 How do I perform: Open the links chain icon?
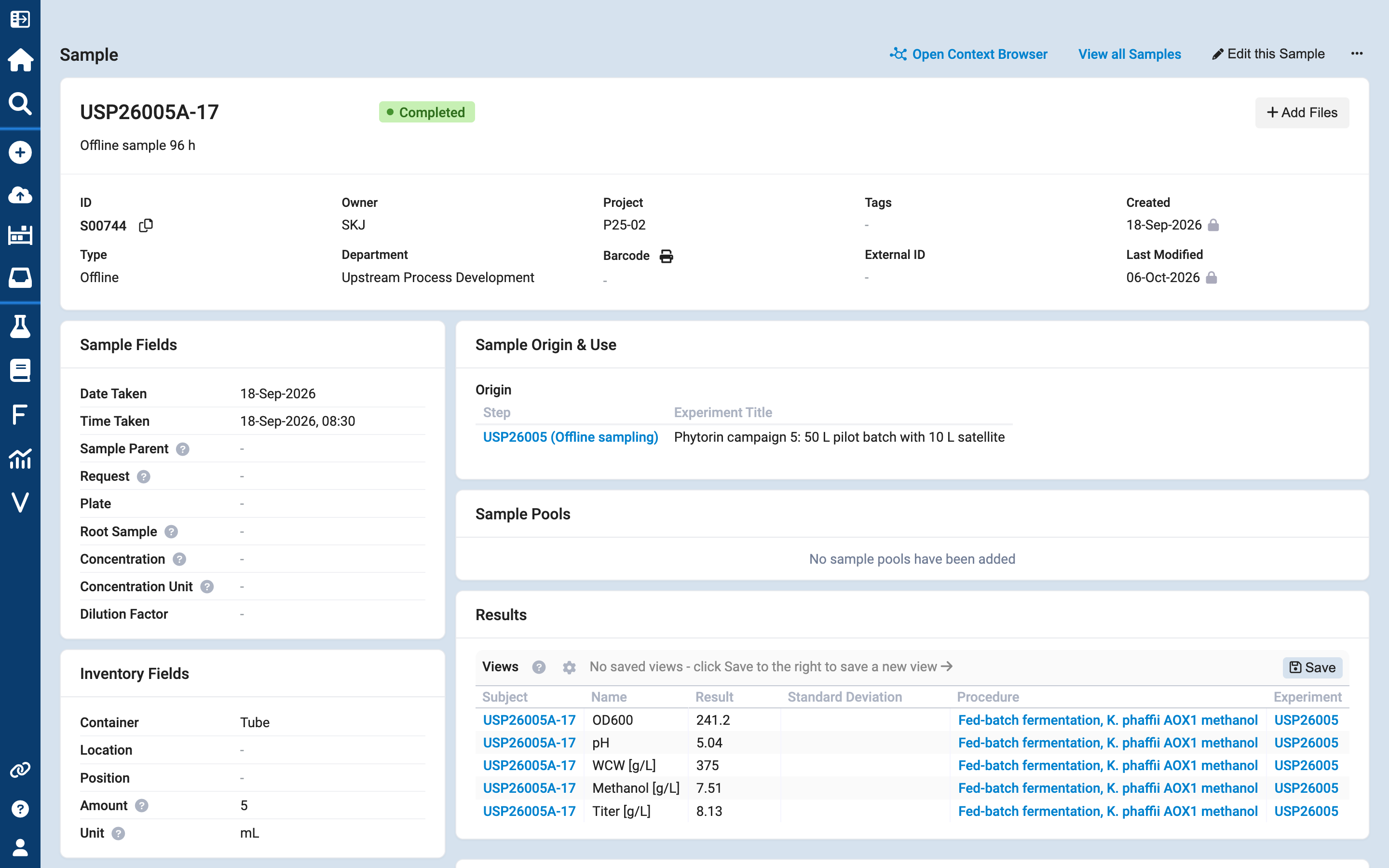20,770
